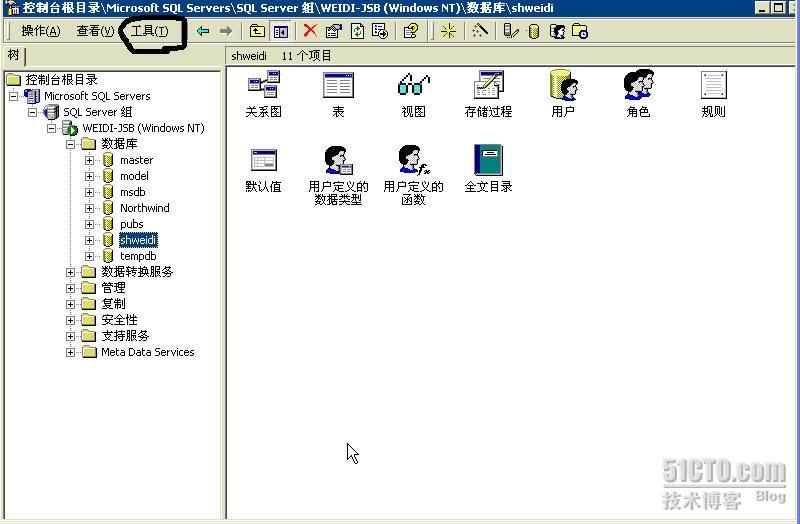Viewport: 800px width, 524px height.
Task: Open the 工具(T) menu
Action: (149, 31)
